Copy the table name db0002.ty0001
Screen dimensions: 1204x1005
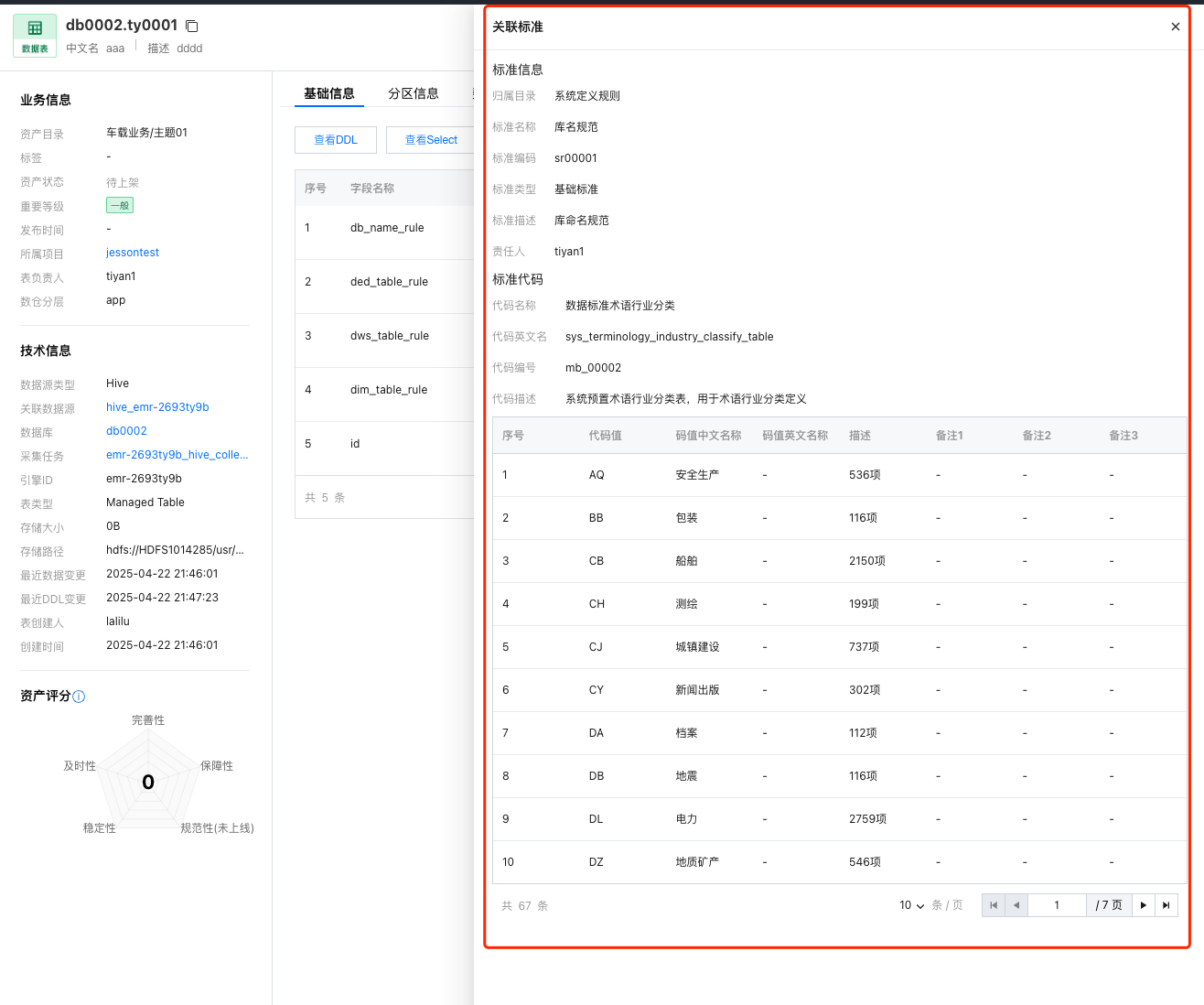point(192,27)
